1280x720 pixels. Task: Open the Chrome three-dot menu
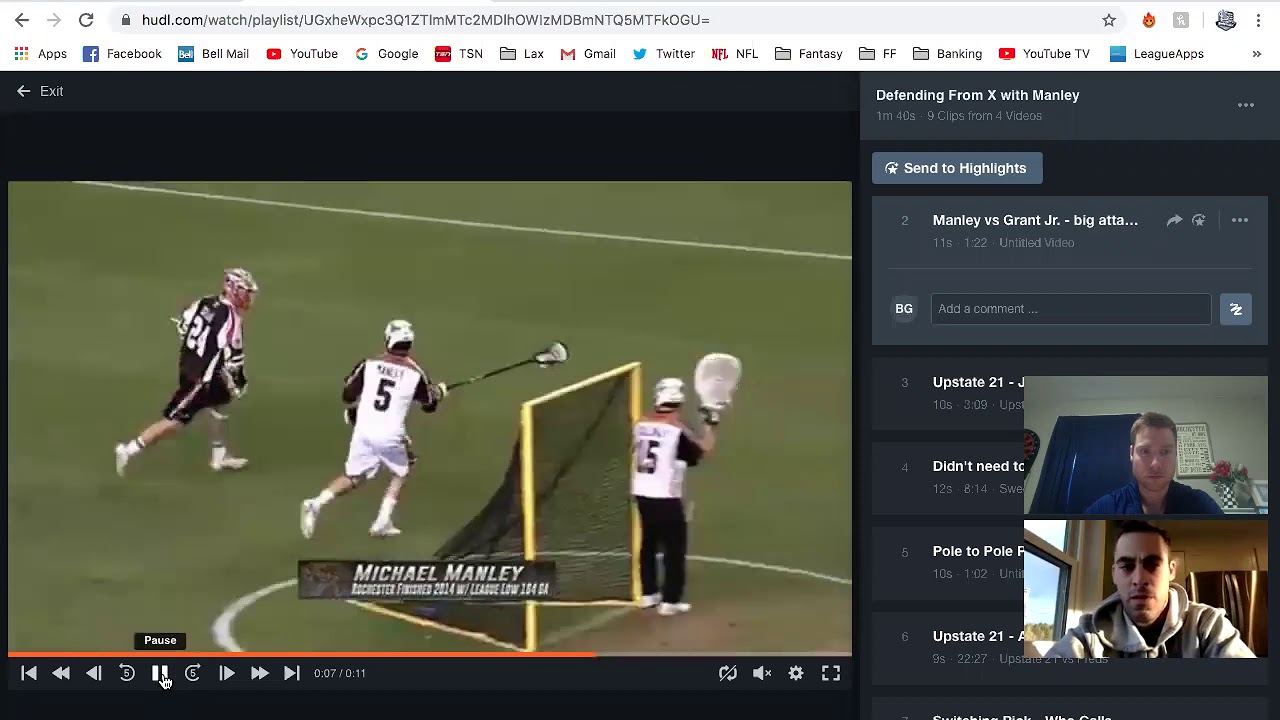(1258, 20)
